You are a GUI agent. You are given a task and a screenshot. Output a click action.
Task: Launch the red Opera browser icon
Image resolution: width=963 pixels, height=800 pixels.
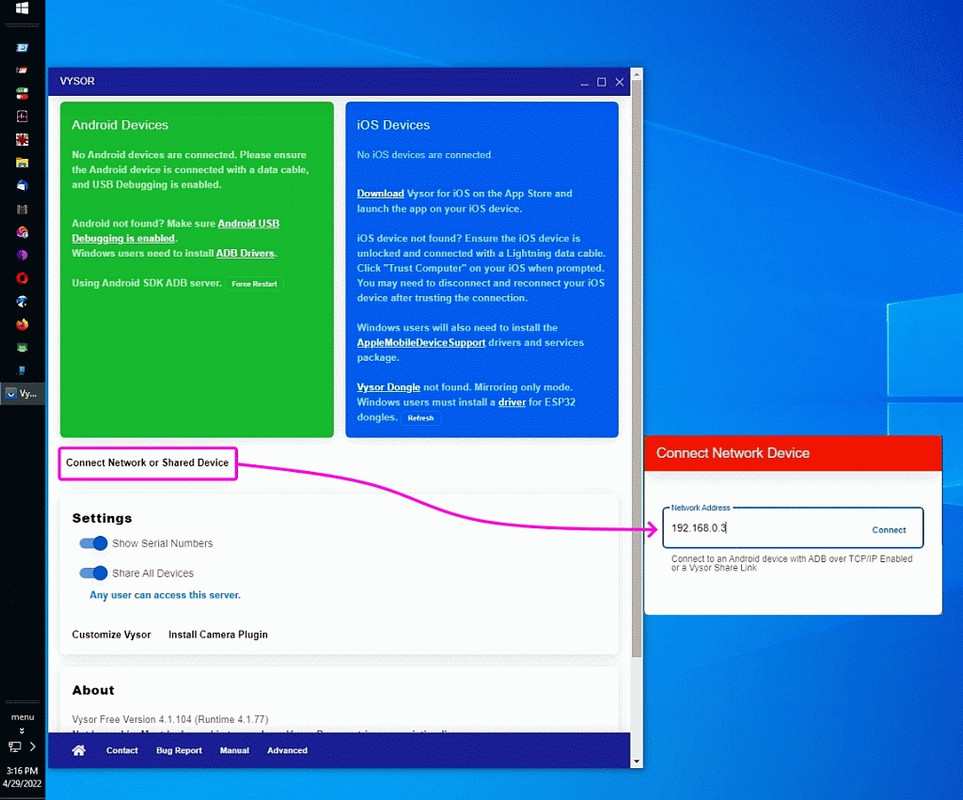coord(22,278)
